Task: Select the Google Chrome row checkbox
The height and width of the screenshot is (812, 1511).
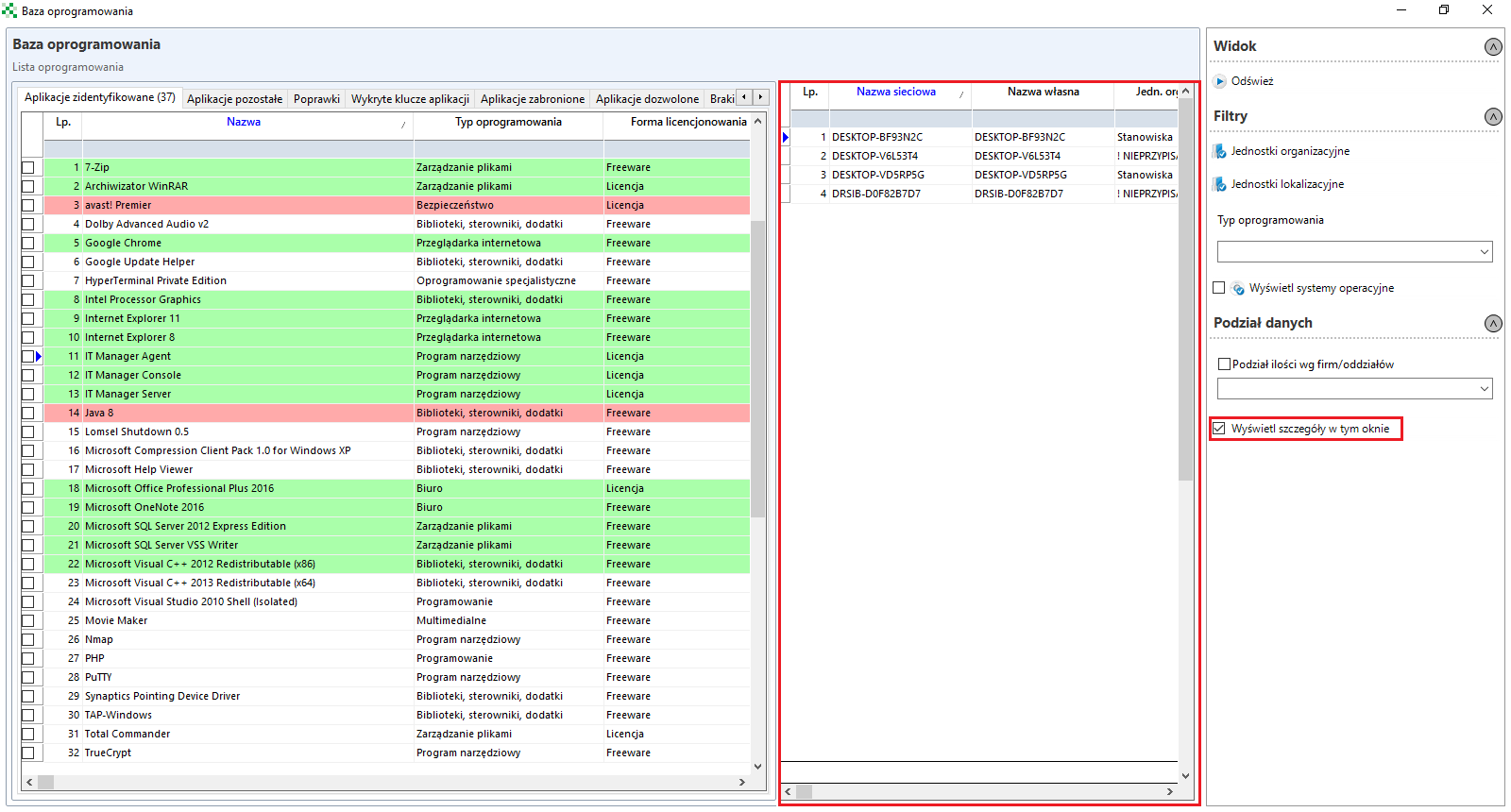Action: point(28,243)
